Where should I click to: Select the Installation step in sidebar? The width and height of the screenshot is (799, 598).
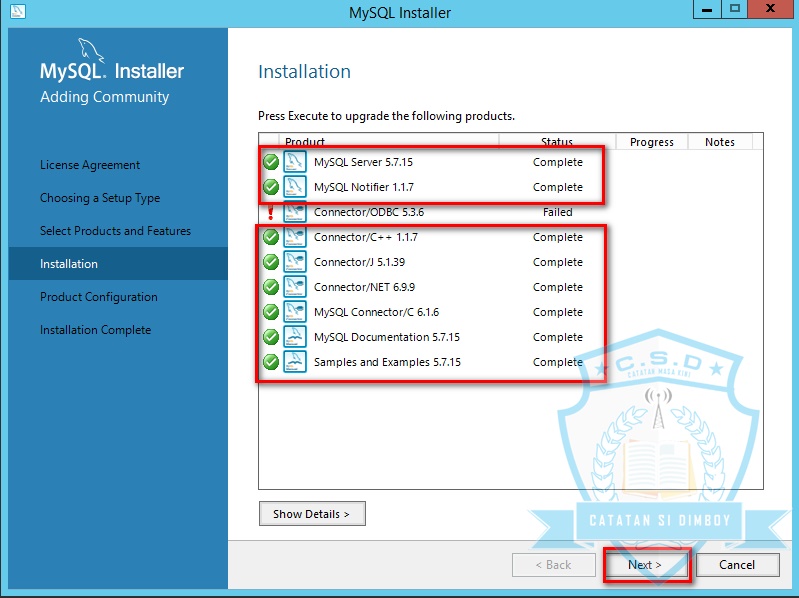[118, 263]
